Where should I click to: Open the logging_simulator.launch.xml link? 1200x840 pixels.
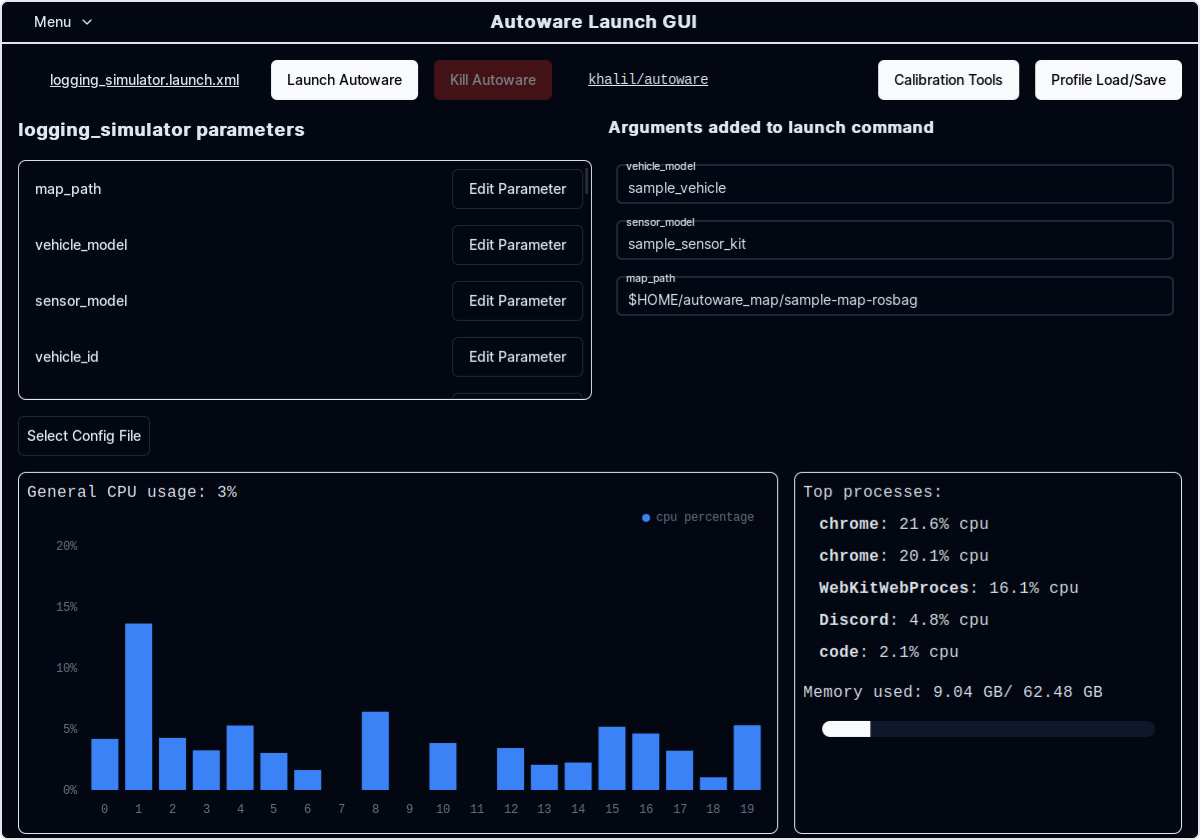point(144,79)
